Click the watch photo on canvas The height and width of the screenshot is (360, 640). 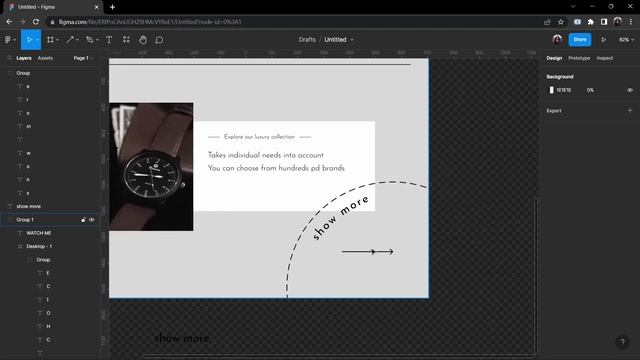151,167
